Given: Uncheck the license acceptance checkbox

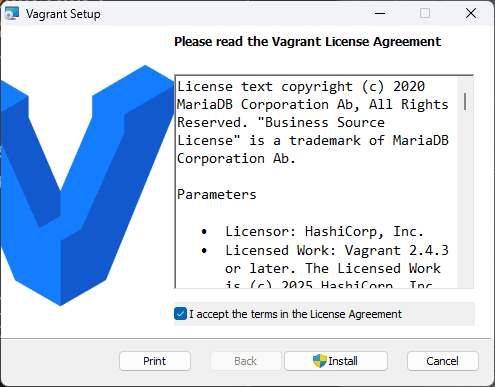Looking at the screenshot, I should [180, 314].
